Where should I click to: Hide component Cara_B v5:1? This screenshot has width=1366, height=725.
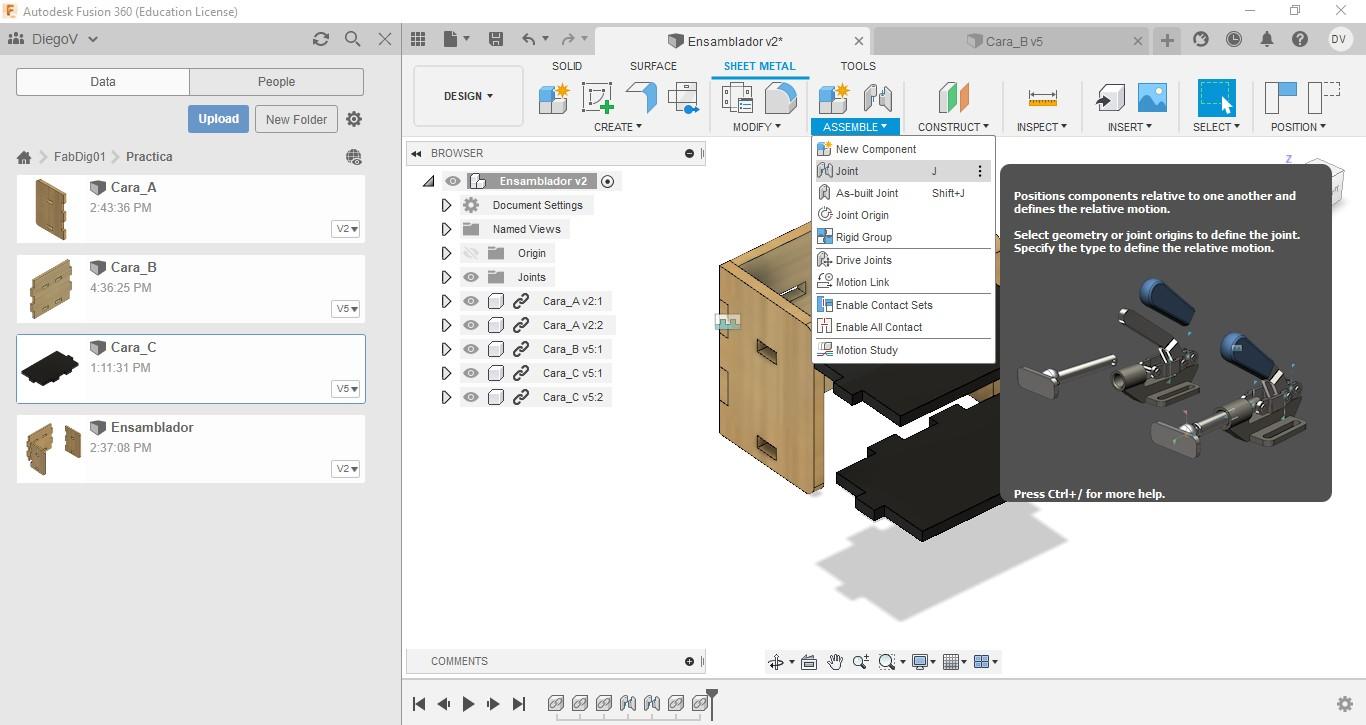point(471,349)
